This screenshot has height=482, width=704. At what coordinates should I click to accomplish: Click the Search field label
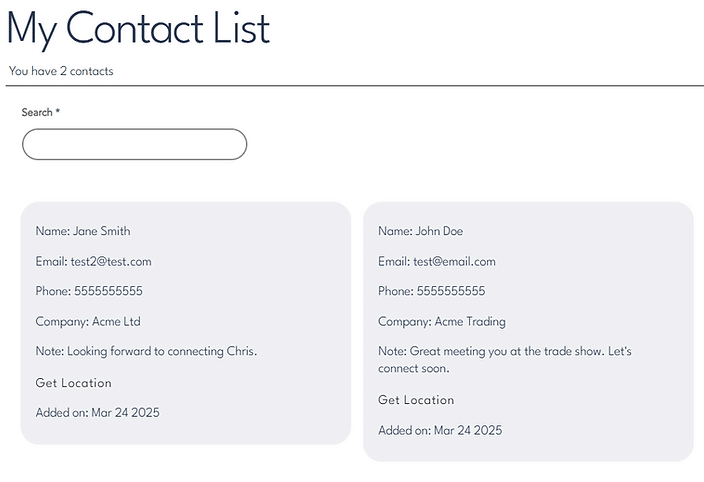41,112
